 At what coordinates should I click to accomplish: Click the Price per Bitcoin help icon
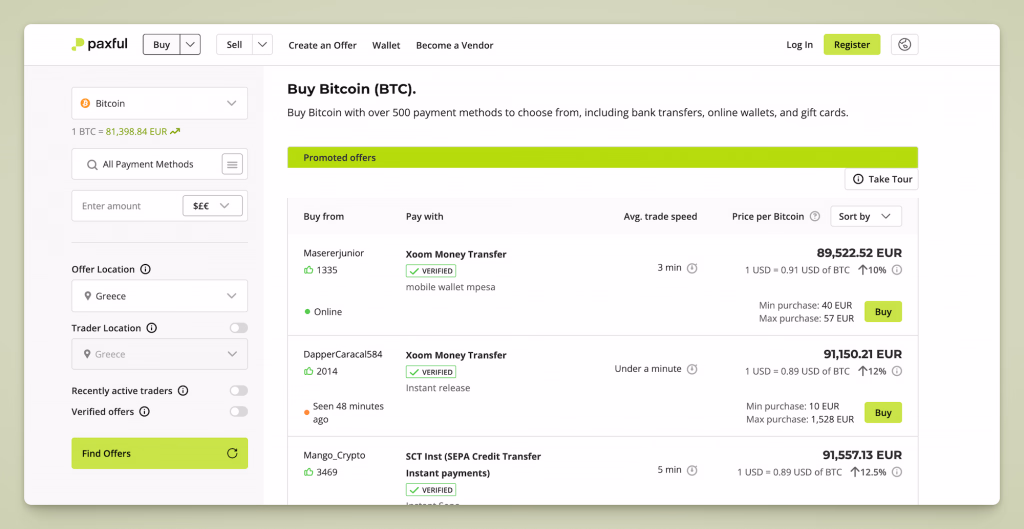tap(815, 216)
